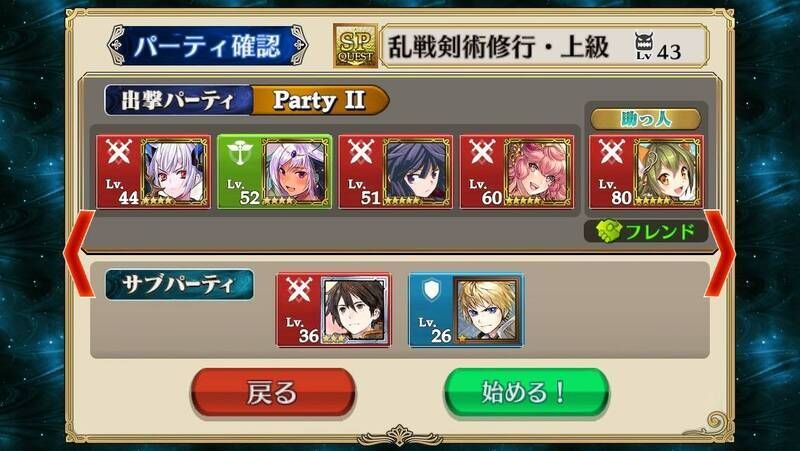
Task: Select the Lv. 80 green-haired helper character
Action: click(x=646, y=171)
